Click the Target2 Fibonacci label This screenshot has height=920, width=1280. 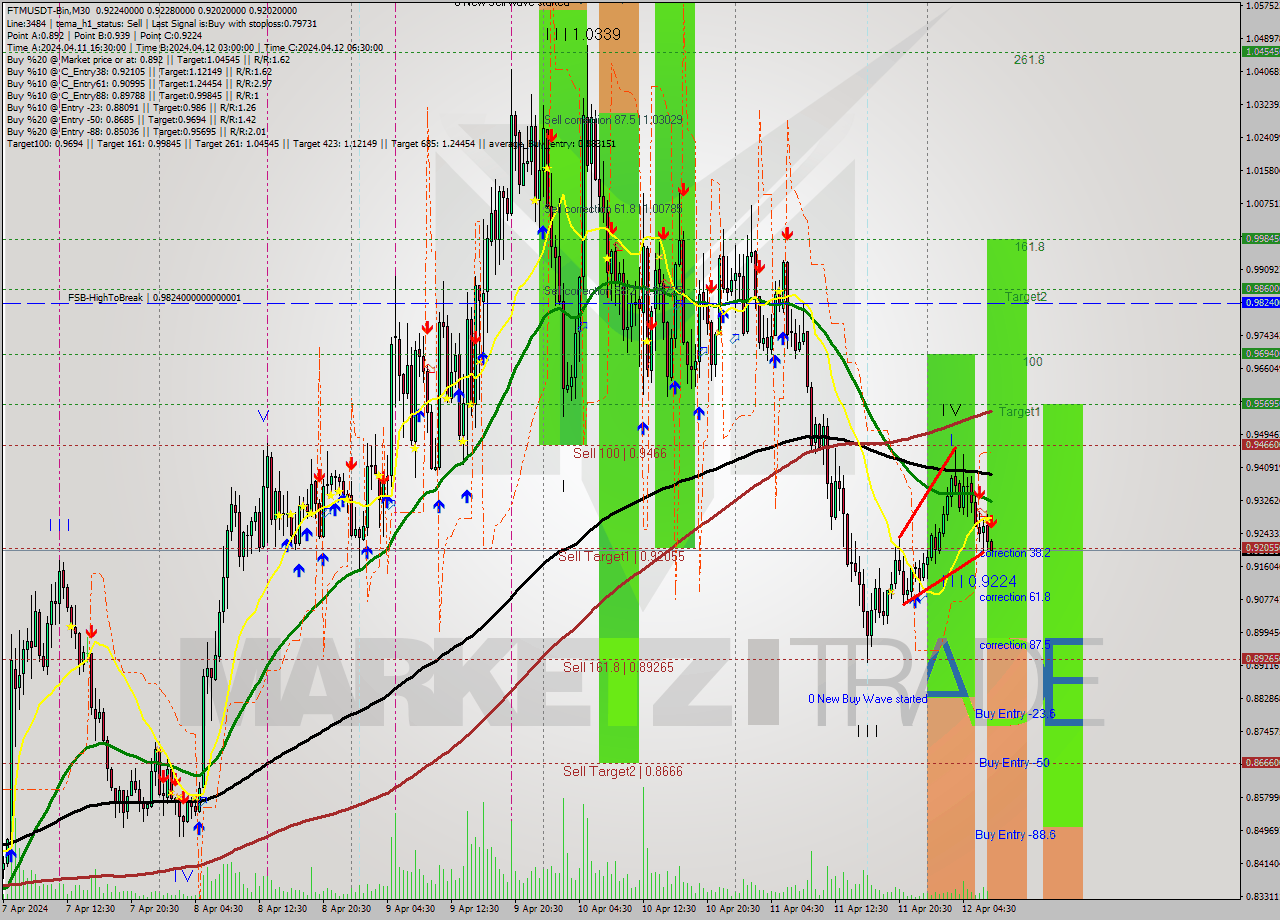coord(1026,297)
